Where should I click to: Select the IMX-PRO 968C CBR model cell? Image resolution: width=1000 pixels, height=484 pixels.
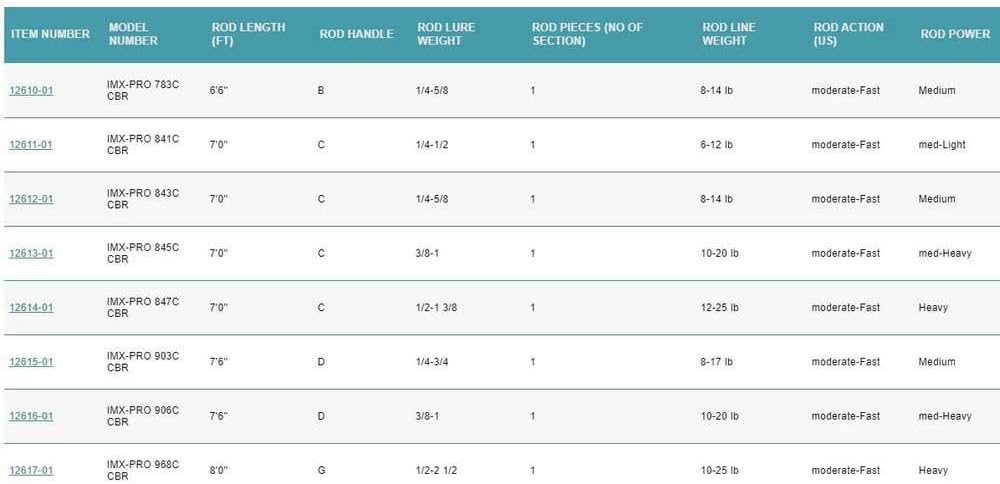click(x=143, y=470)
